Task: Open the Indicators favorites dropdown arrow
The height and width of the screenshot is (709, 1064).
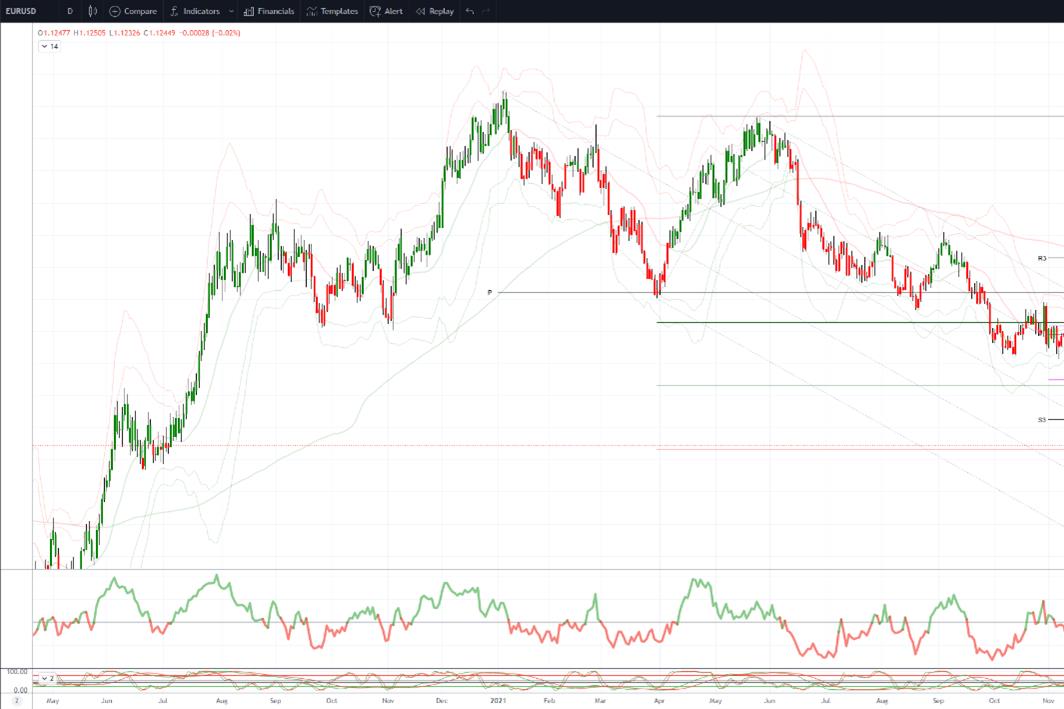Action: (231, 12)
